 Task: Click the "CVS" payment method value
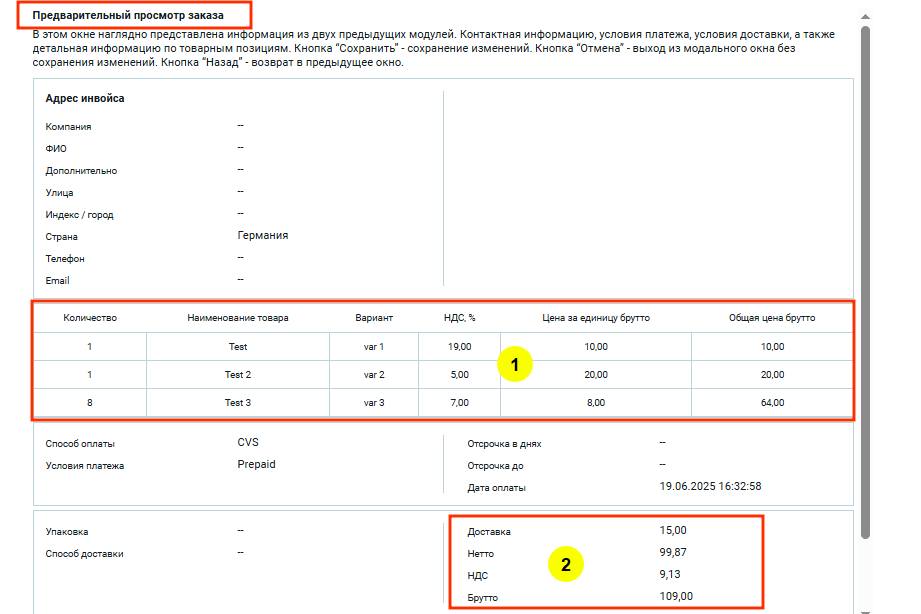pyautogui.click(x=248, y=442)
